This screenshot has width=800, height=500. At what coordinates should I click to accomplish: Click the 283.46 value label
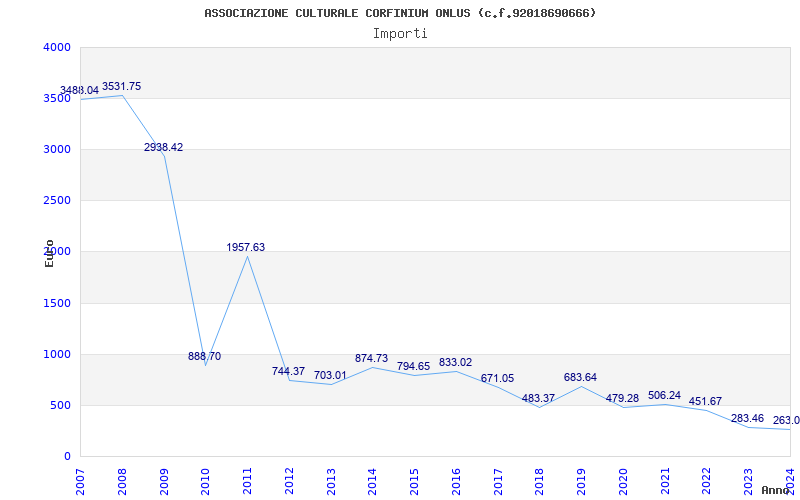pyautogui.click(x=747, y=419)
